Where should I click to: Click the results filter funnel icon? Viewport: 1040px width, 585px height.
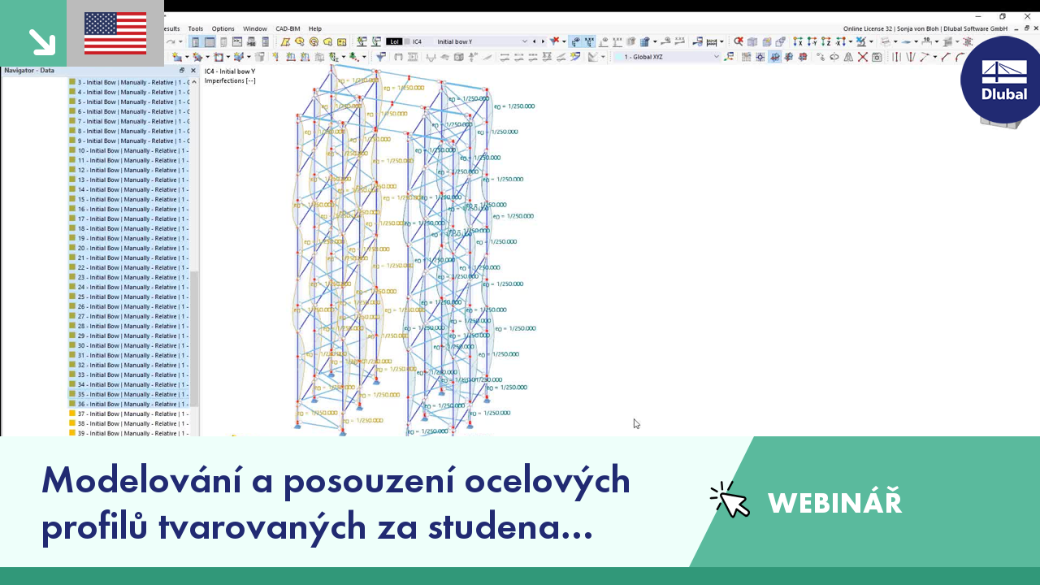point(381,57)
